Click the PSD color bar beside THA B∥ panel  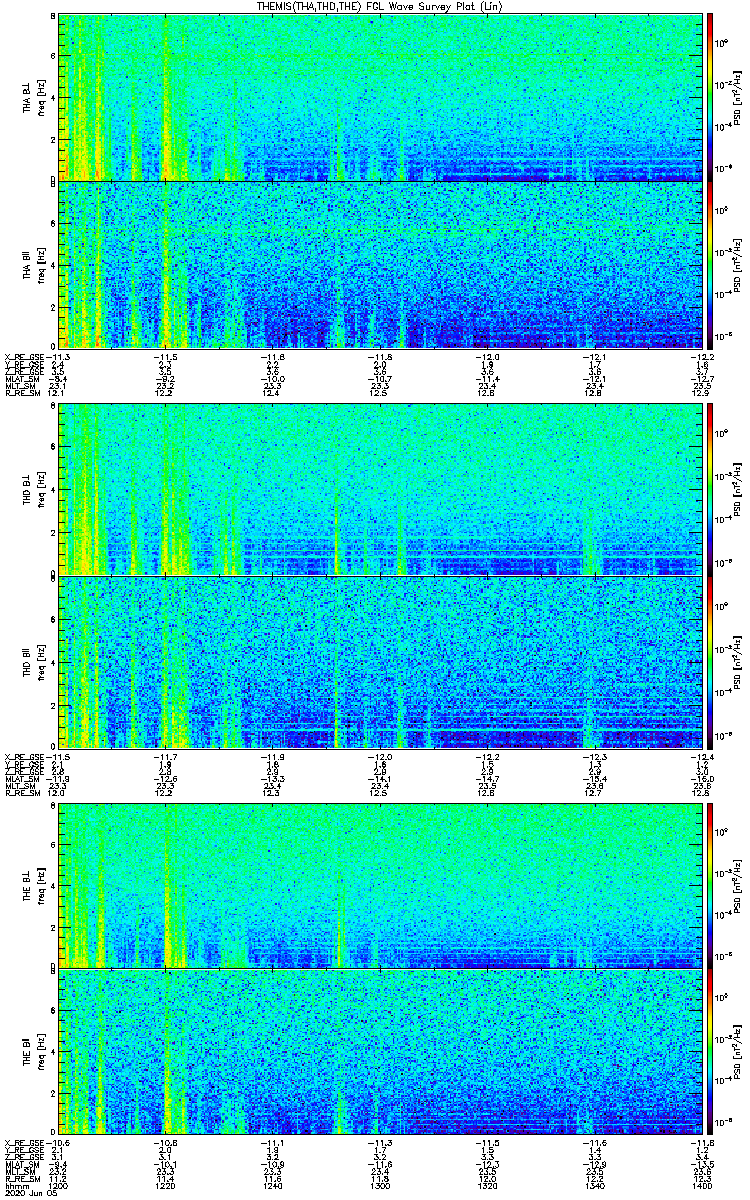(x=710, y=265)
